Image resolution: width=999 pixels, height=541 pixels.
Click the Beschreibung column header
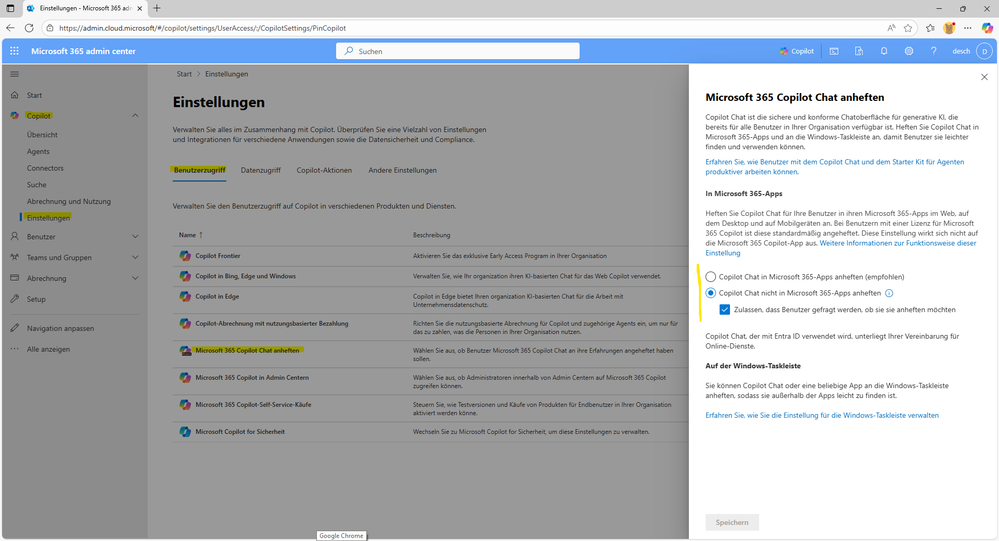431,235
